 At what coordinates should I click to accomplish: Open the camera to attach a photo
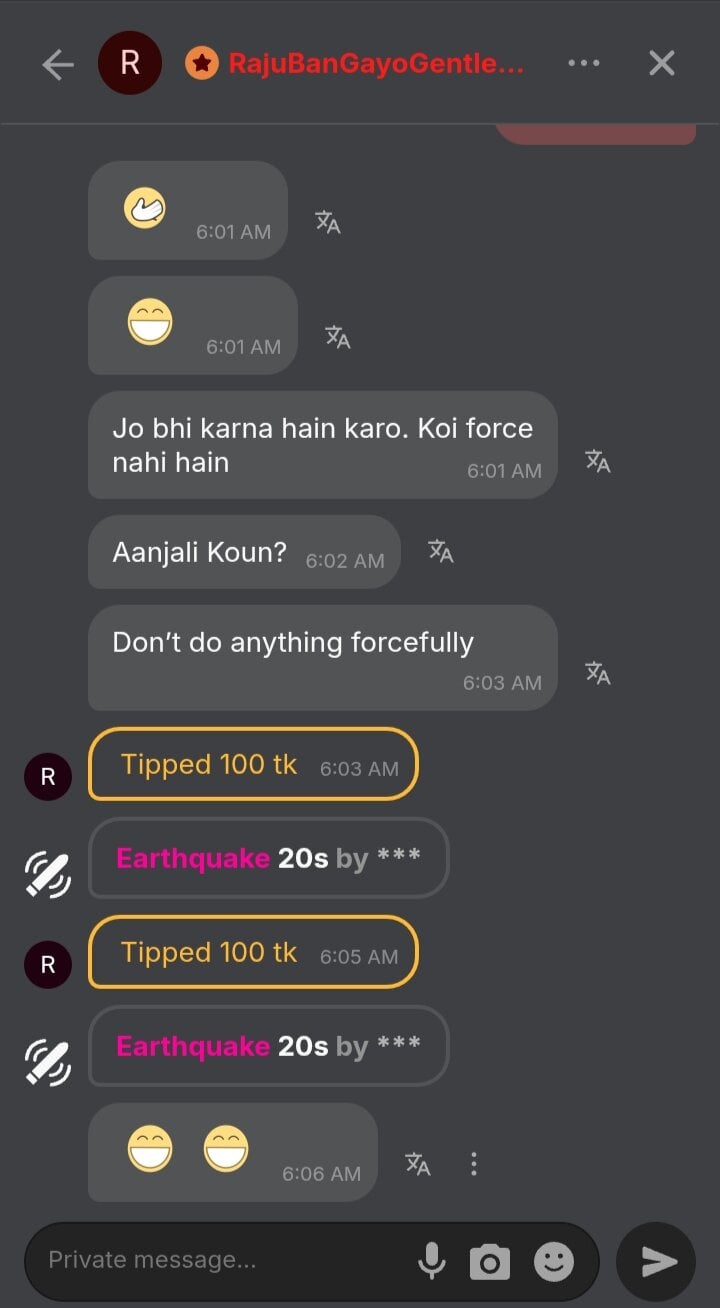[490, 1262]
